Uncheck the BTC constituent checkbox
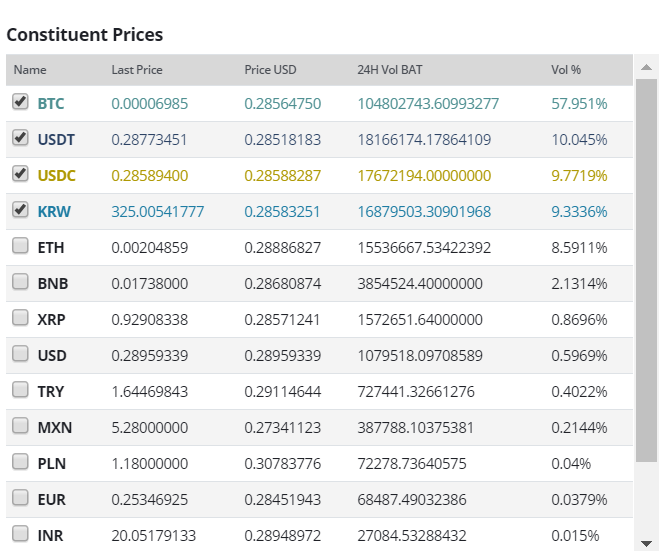 click(20, 102)
